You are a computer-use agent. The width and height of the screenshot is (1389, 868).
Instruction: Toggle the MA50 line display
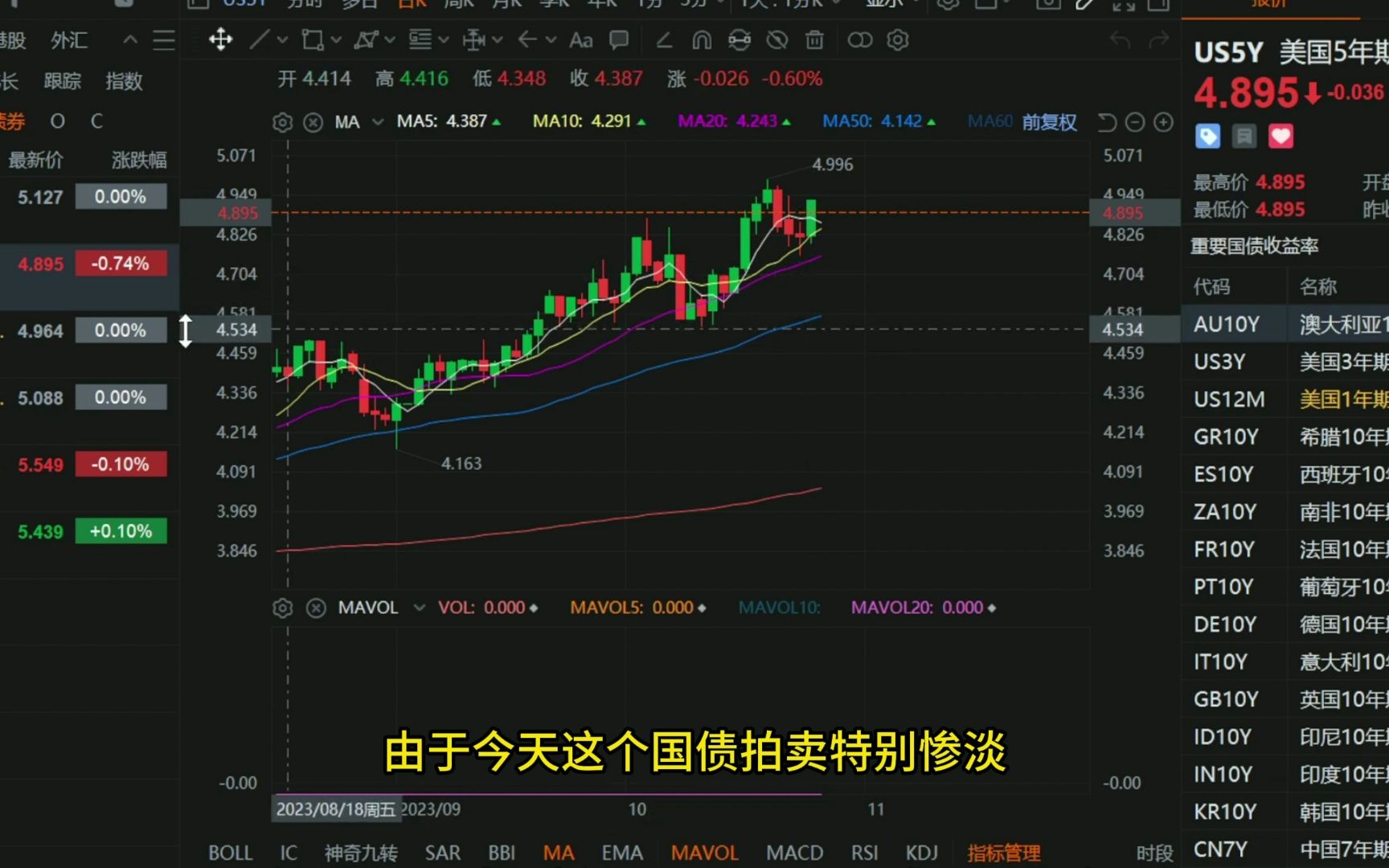click(879, 121)
